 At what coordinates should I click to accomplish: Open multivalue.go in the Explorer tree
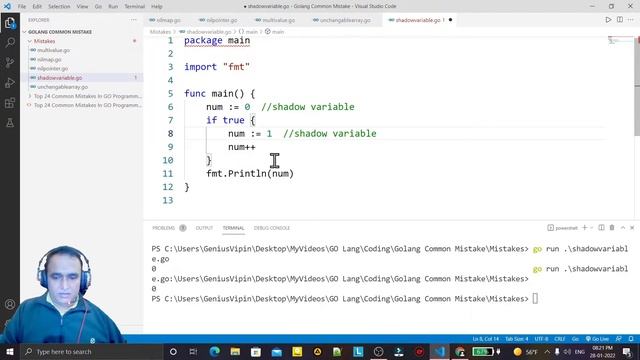[53, 50]
